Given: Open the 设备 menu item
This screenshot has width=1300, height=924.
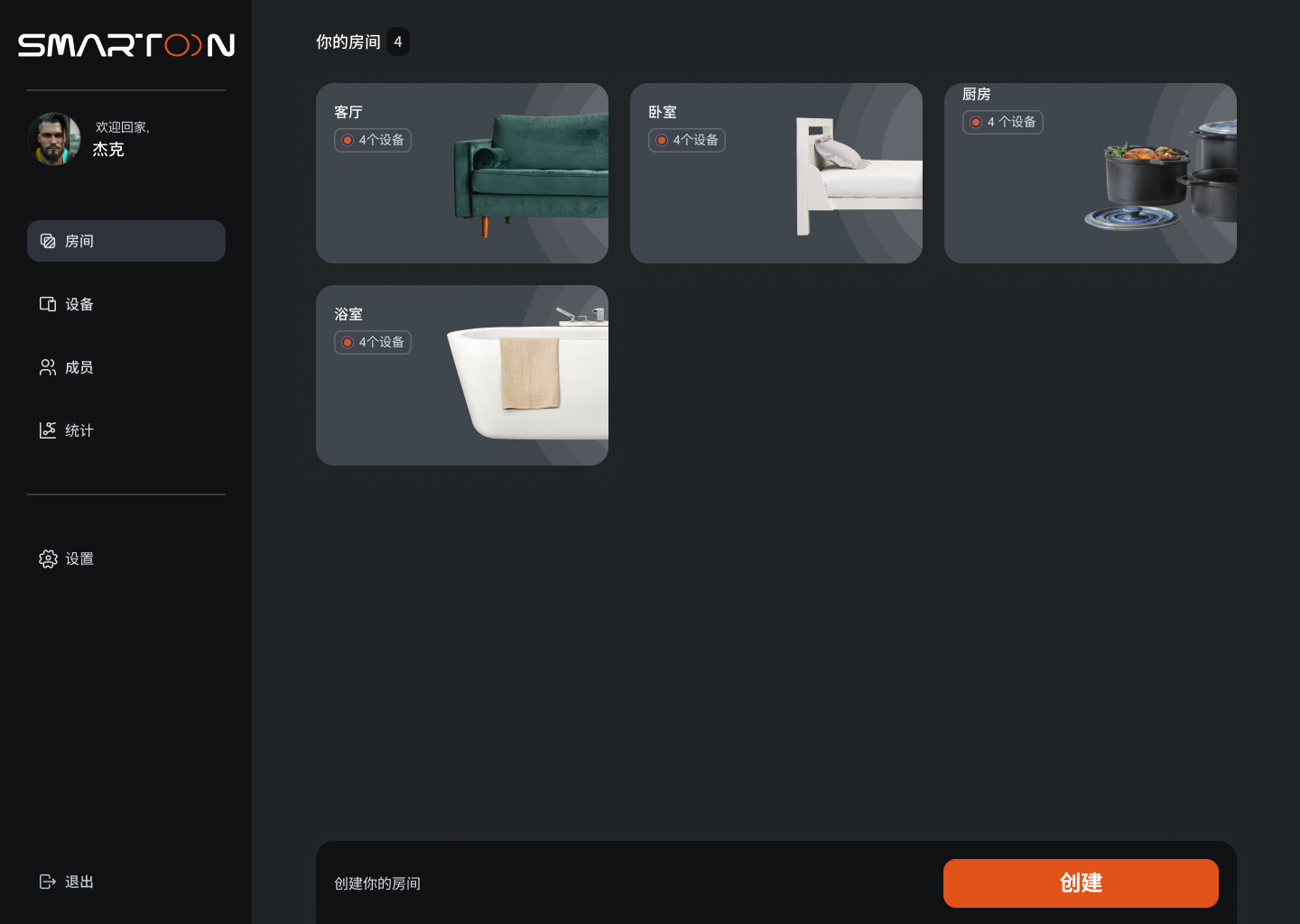Looking at the screenshot, I should 79,304.
